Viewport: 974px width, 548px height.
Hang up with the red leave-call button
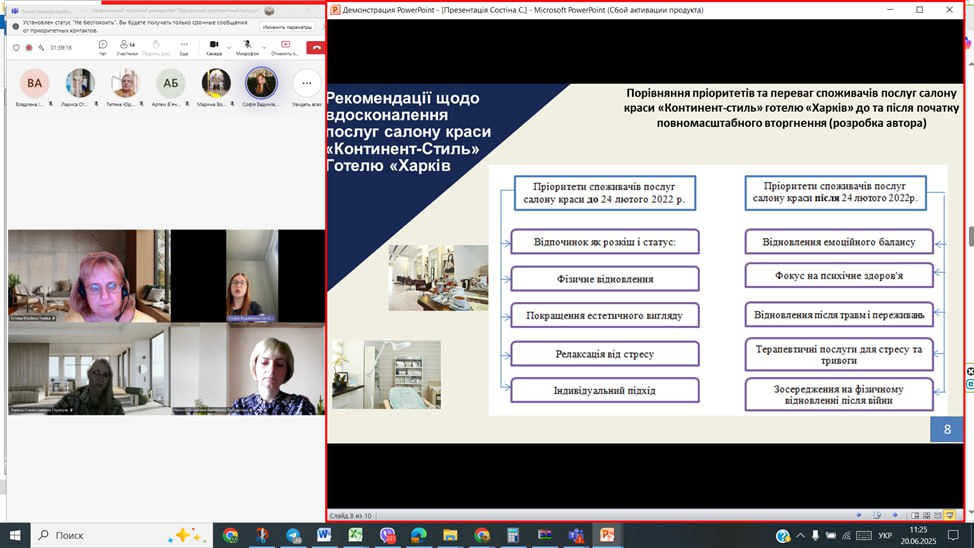pyautogui.click(x=317, y=46)
